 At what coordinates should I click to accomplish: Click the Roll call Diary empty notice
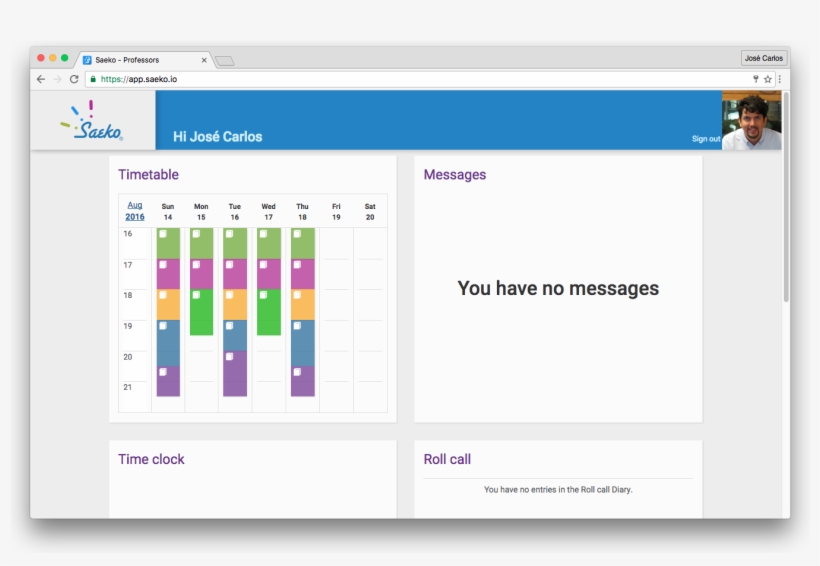click(558, 490)
